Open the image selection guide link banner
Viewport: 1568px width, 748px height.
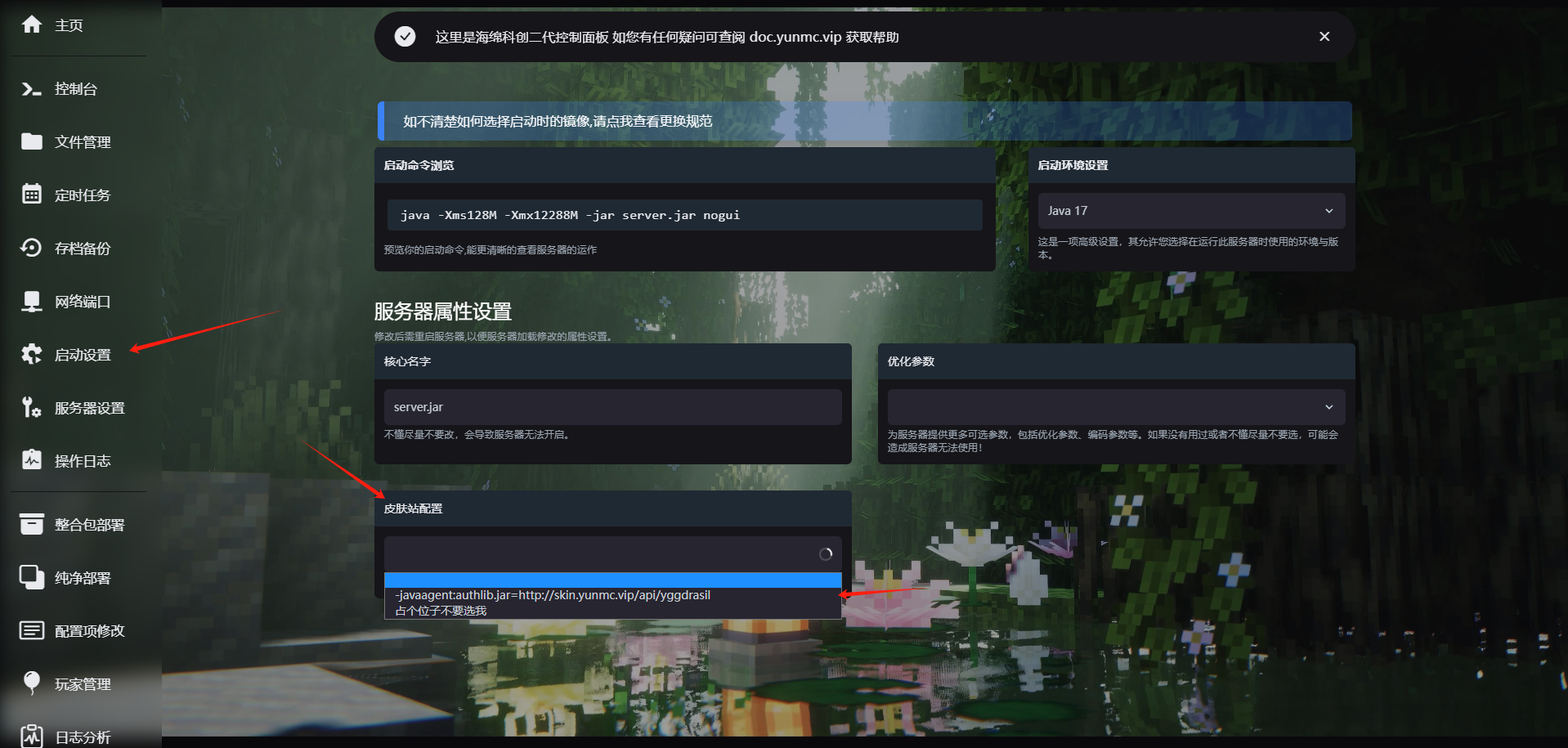(864, 121)
